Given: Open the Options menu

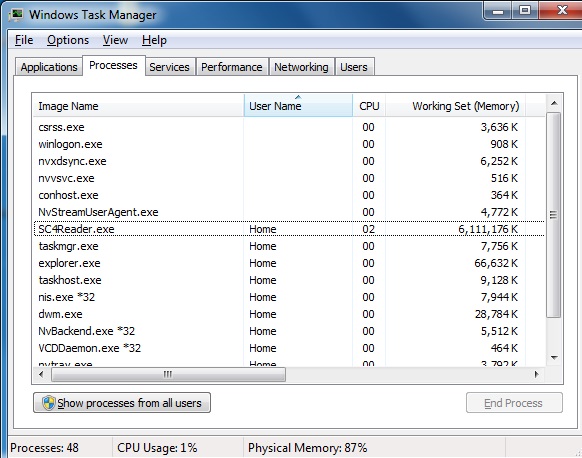Looking at the screenshot, I should tap(68, 40).
